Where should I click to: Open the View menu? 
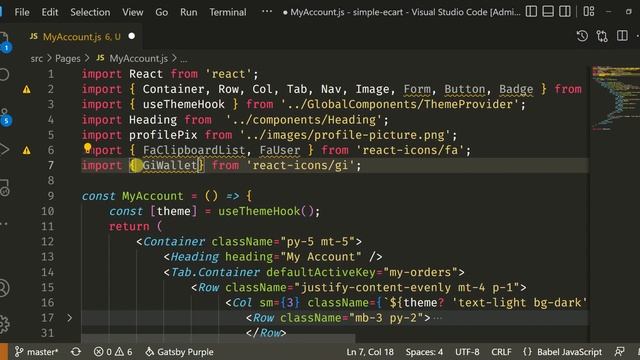[x=133, y=12]
